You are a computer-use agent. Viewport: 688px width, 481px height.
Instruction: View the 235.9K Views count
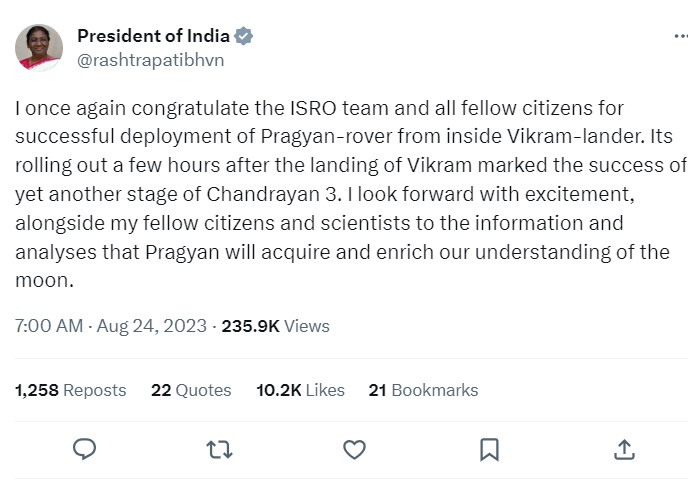point(275,326)
